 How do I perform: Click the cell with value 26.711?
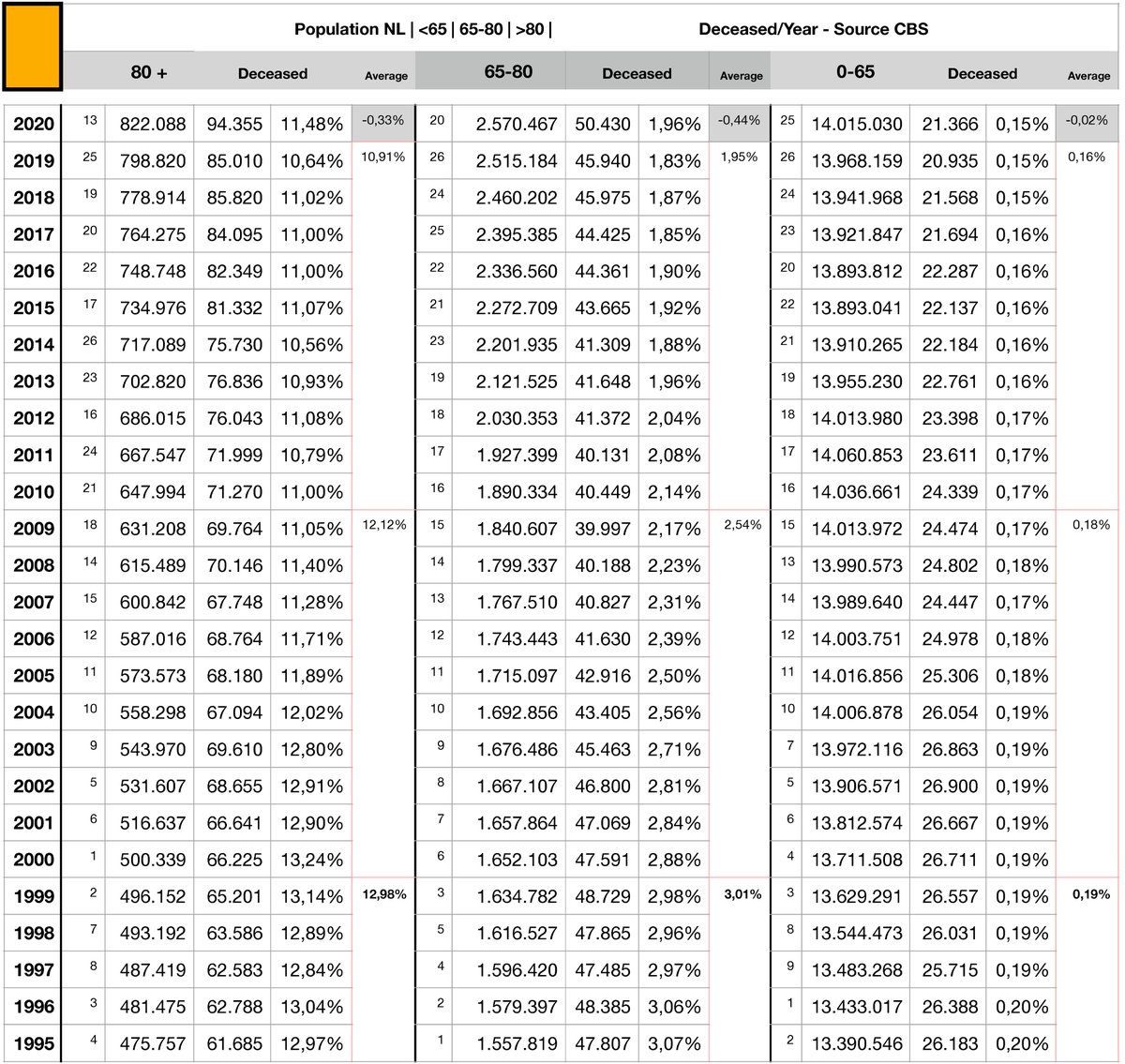click(x=950, y=860)
